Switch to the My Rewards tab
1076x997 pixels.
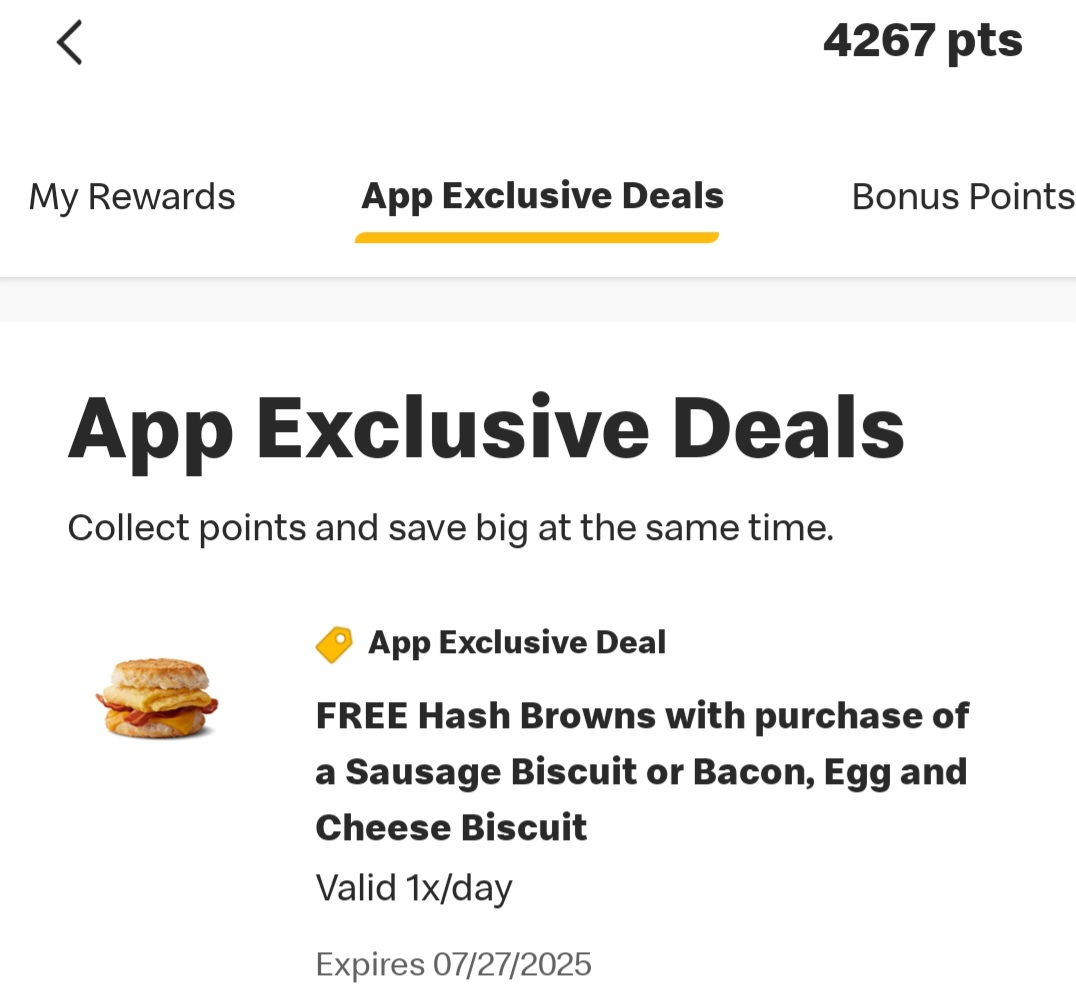(132, 197)
